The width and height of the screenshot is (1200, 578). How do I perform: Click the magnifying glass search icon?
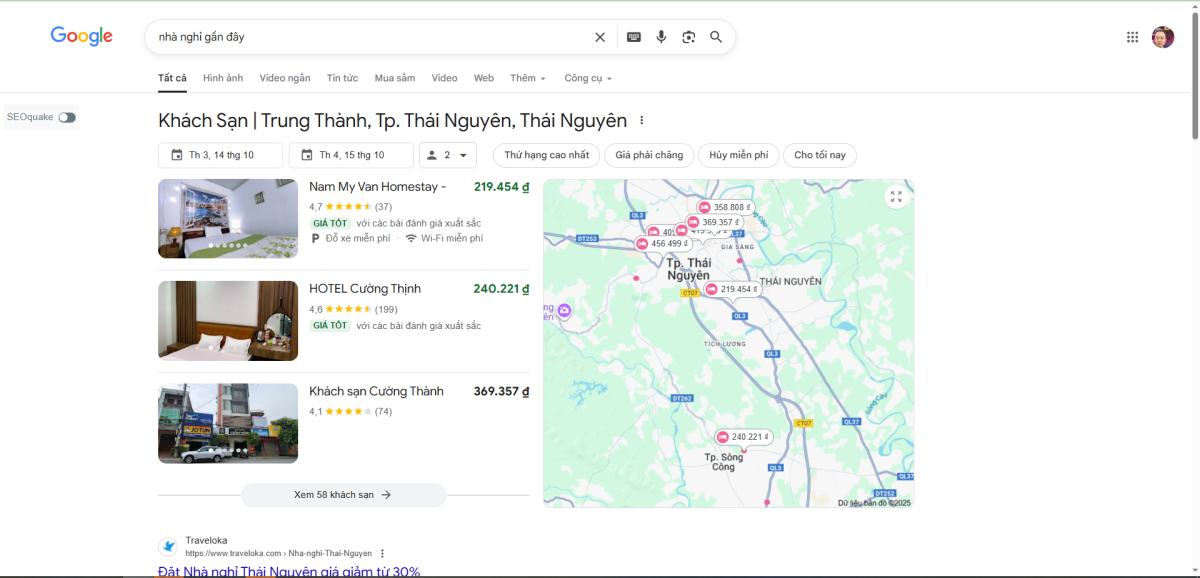(x=716, y=37)
